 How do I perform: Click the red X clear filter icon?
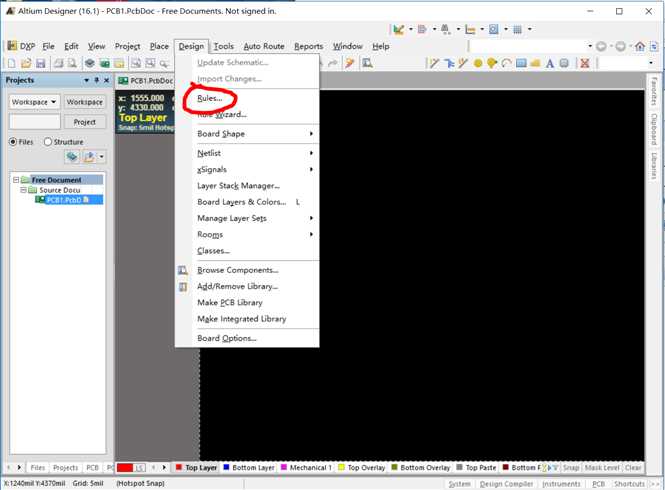point(585,63)
